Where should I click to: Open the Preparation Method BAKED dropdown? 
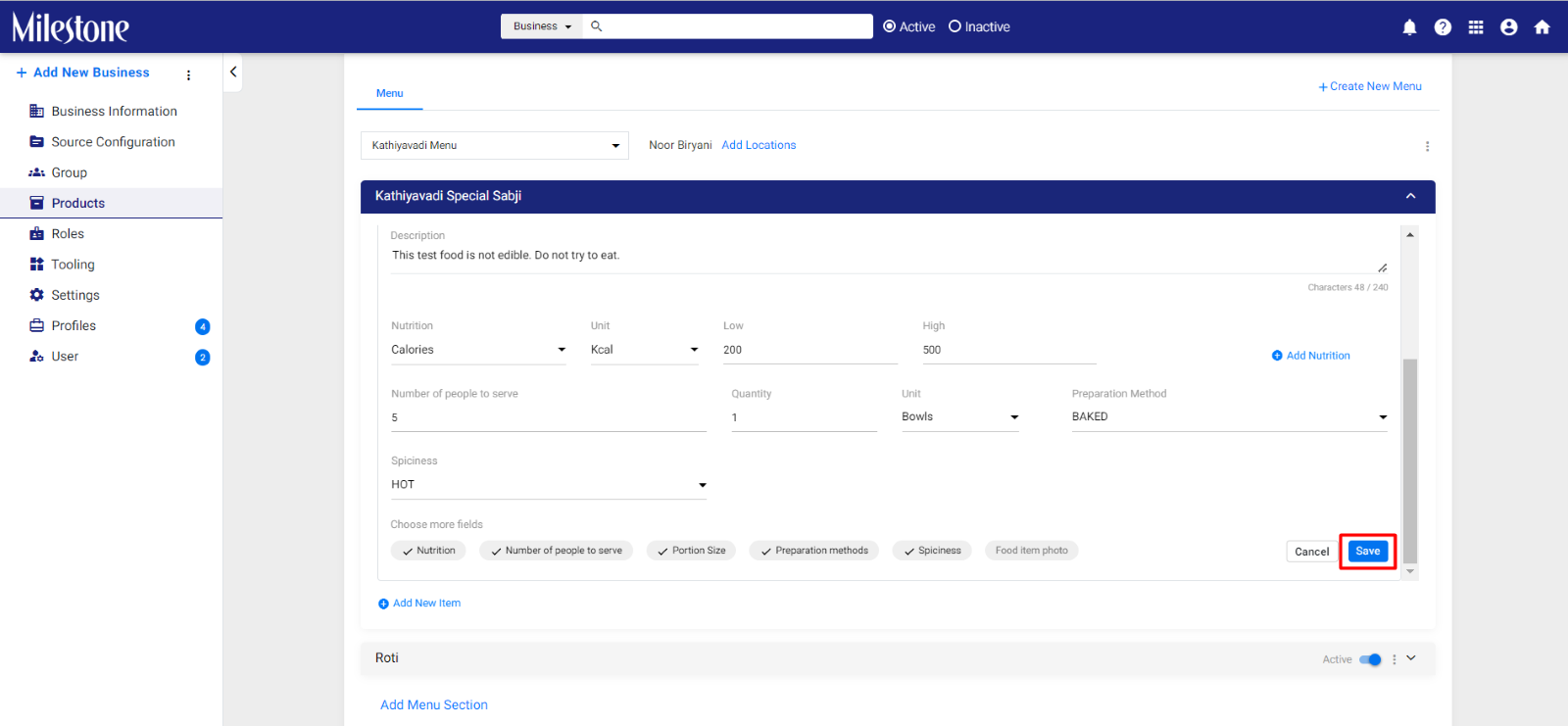(x=1230, y=417)
